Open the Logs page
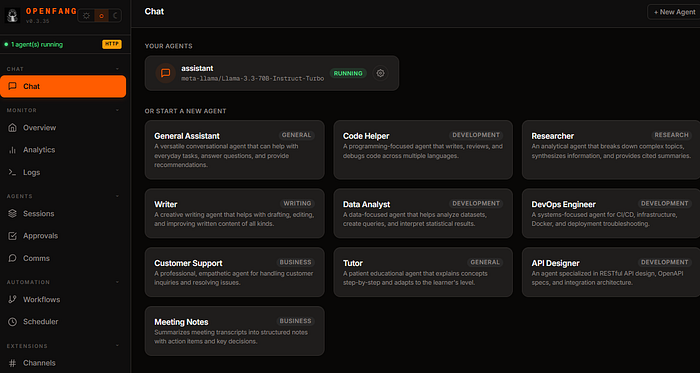The image size is (700, 373). pos(63,172)
